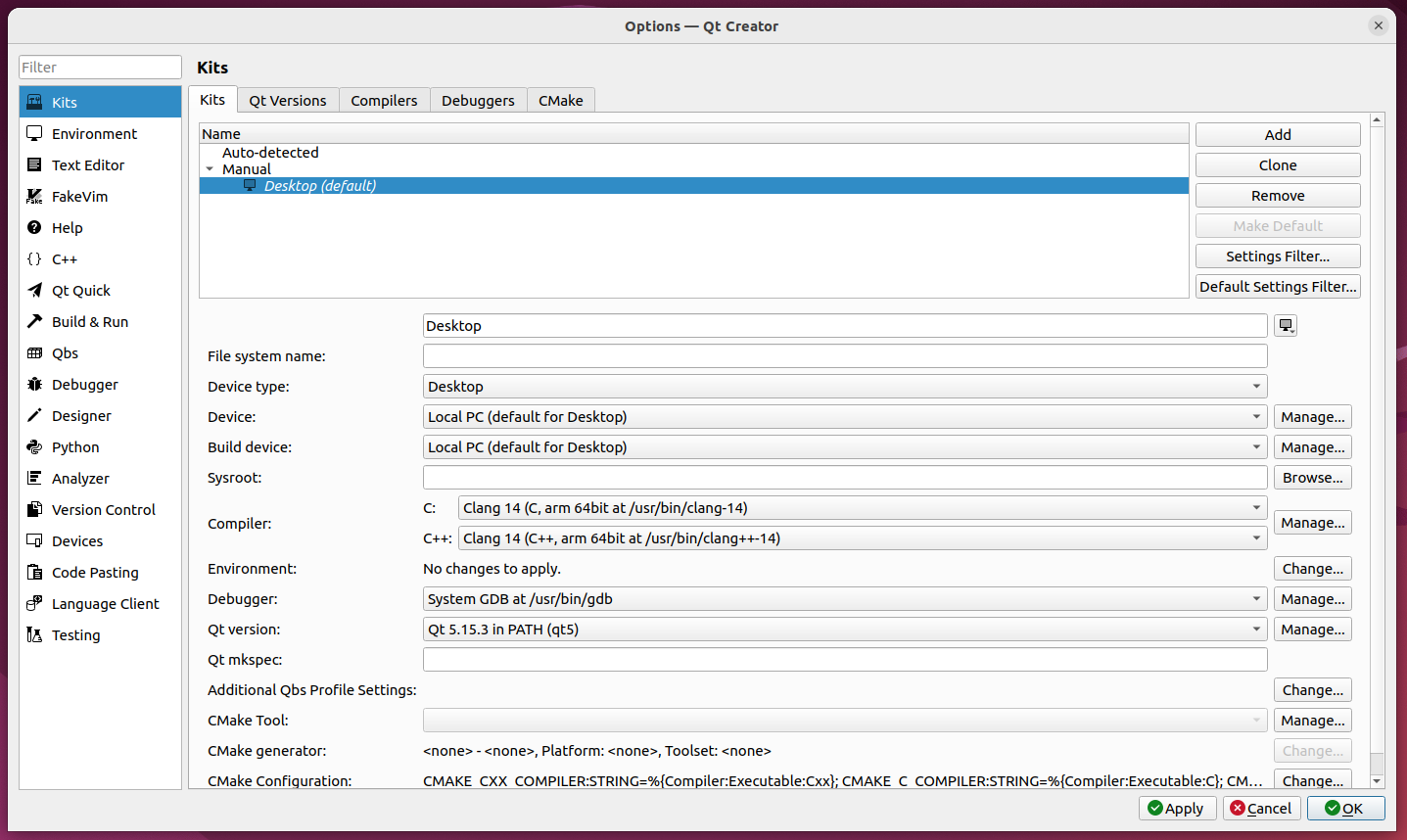Open the Device combo box

point(845,417)
